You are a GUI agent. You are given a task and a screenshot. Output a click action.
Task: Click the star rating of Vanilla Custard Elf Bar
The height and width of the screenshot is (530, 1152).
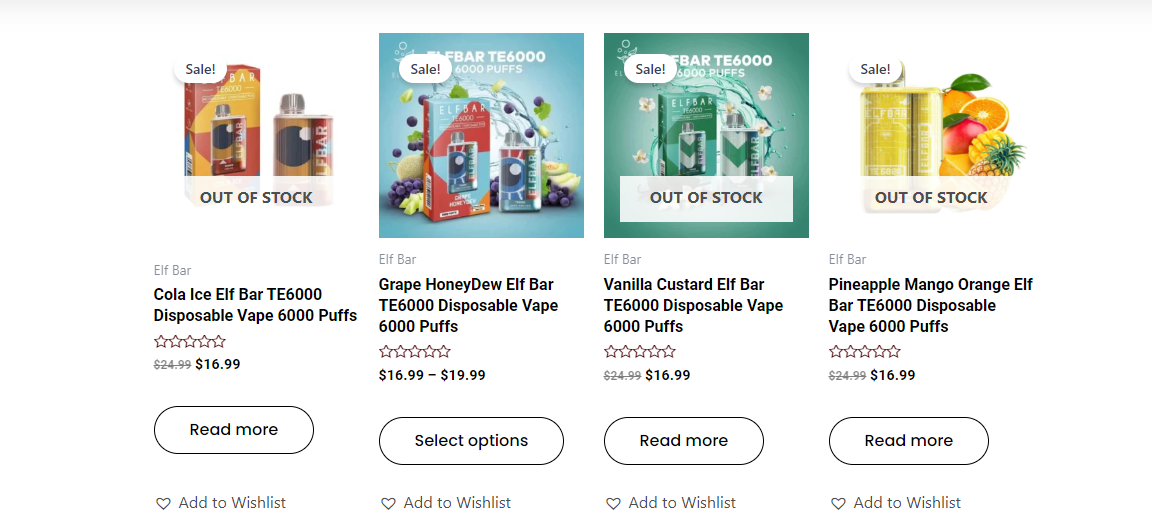point(639,352)
